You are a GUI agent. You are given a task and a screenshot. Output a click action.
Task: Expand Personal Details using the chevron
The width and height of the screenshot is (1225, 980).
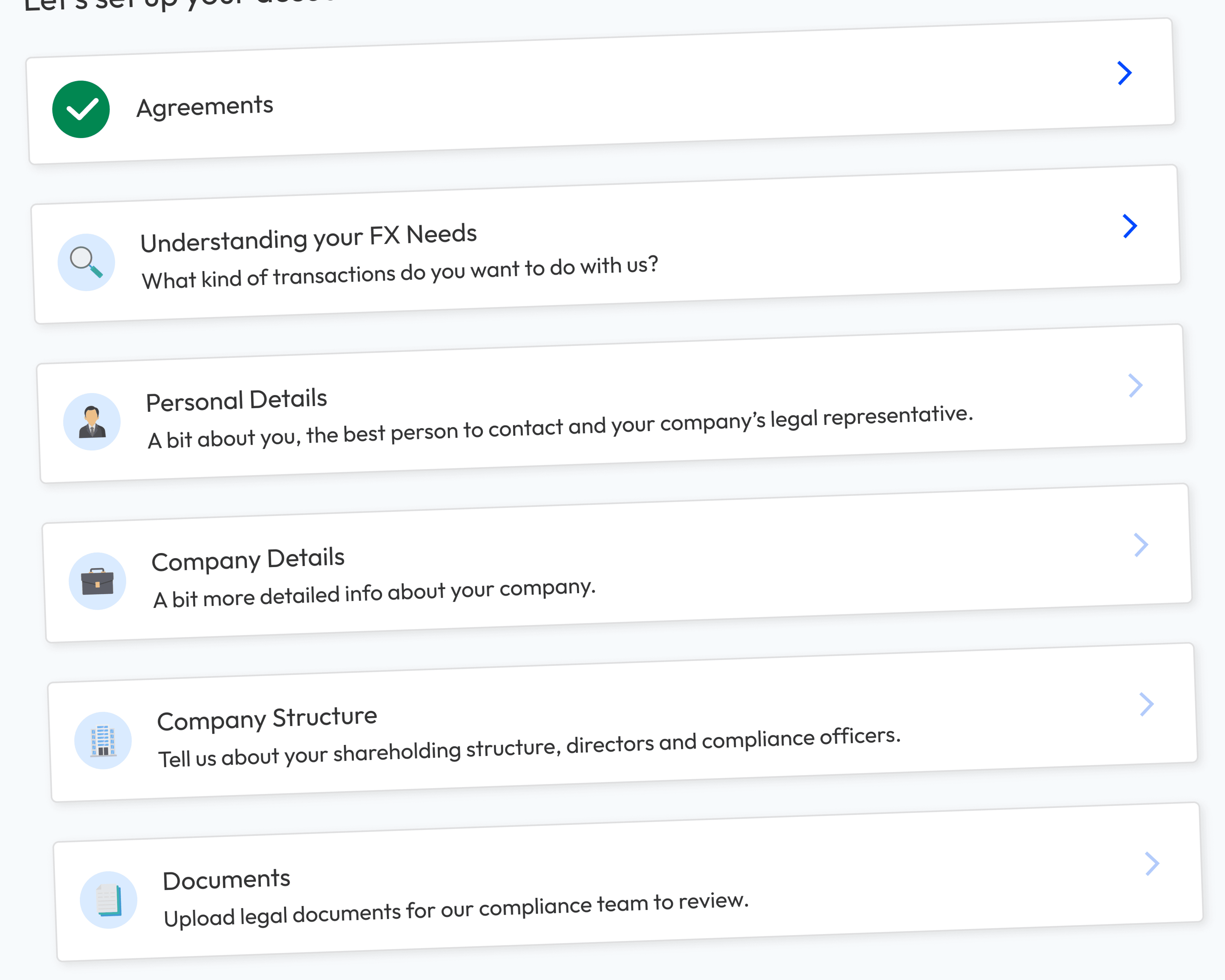pyautogui.click(x=1136, y=385)
